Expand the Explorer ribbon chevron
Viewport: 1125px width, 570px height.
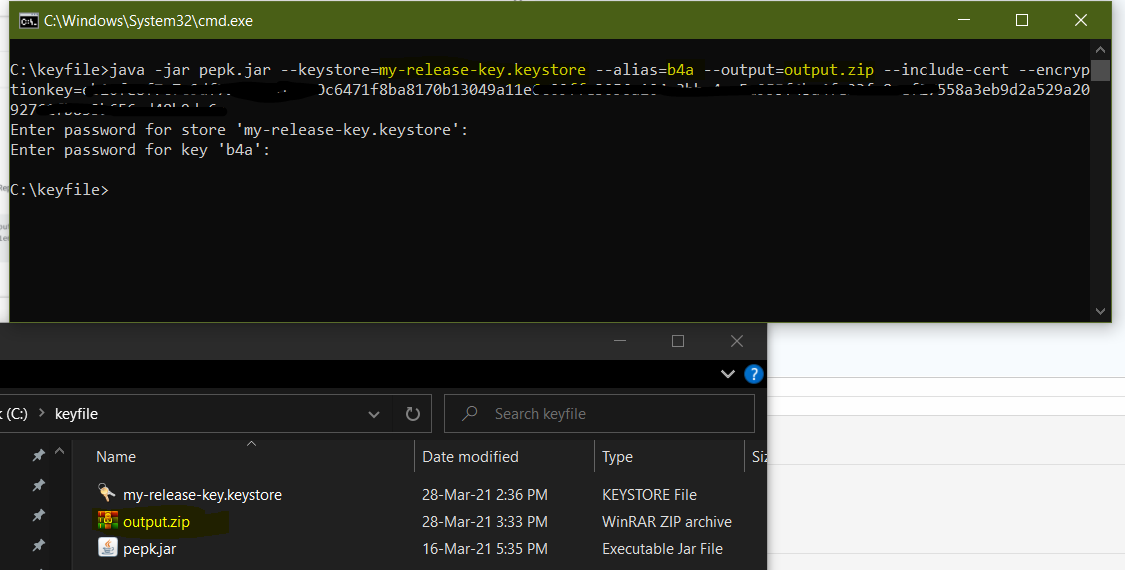[x=728, y=374]
